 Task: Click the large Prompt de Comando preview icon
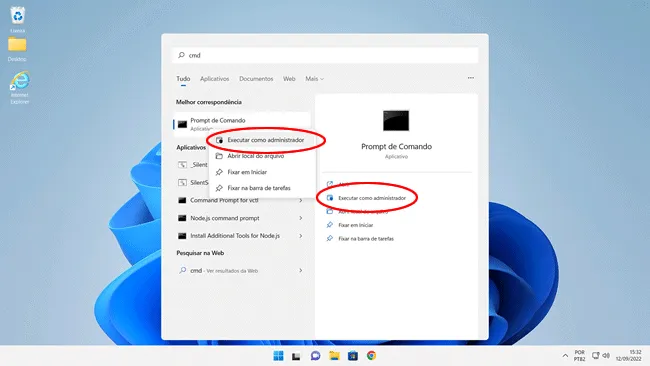396,121
